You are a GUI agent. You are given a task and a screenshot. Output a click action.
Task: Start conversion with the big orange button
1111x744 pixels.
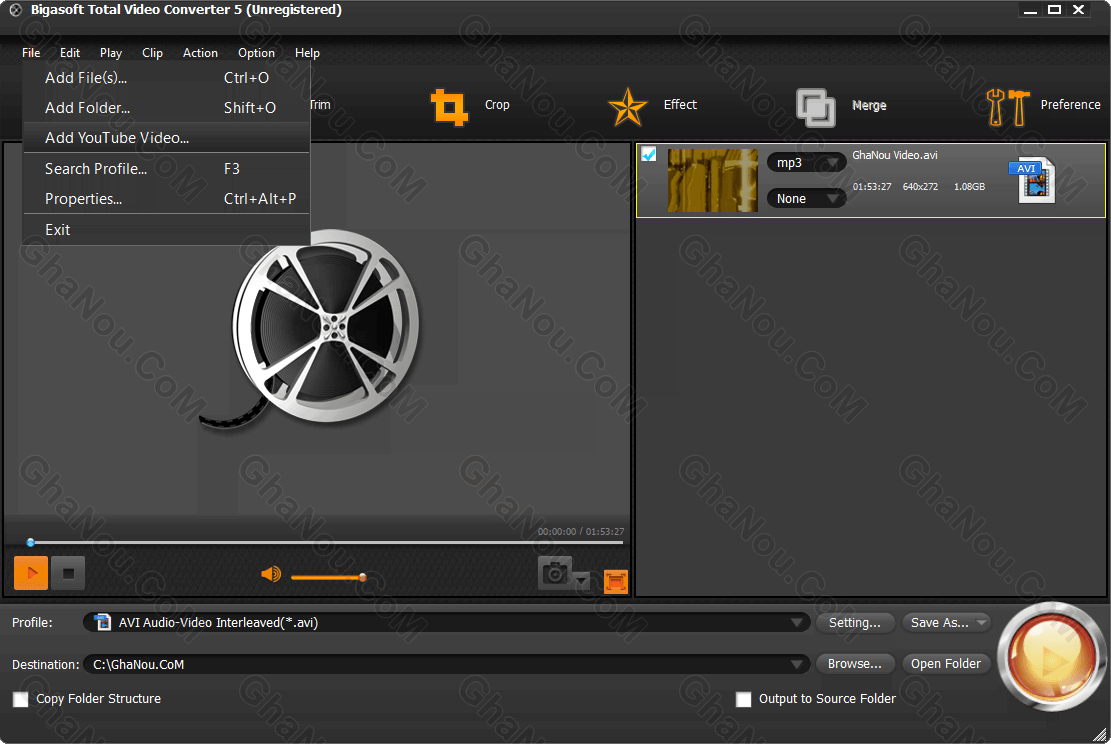tap(1051, 657)
